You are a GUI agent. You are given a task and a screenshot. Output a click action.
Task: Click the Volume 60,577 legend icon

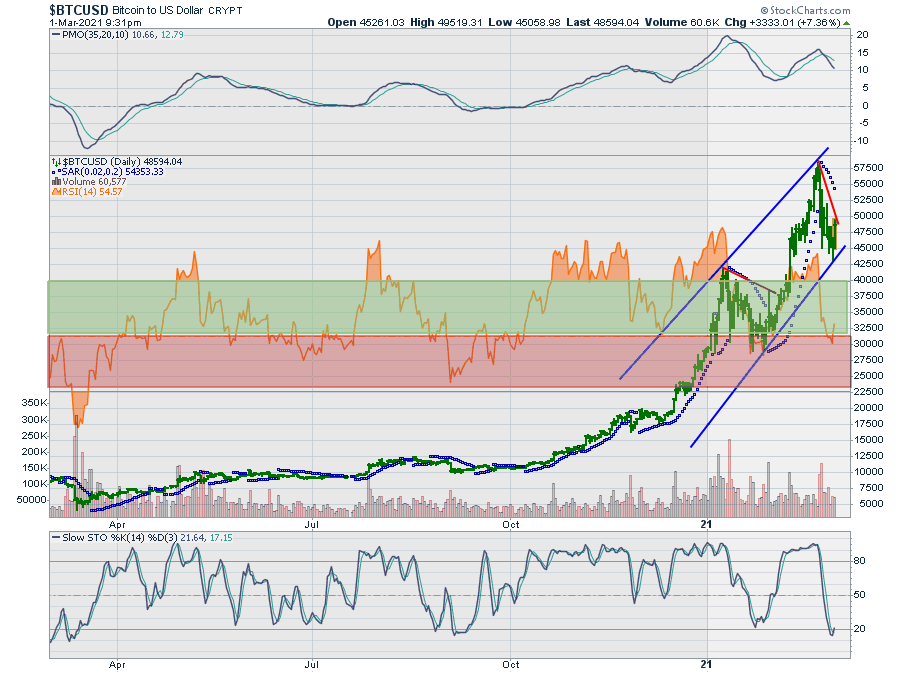pos(54,182)
